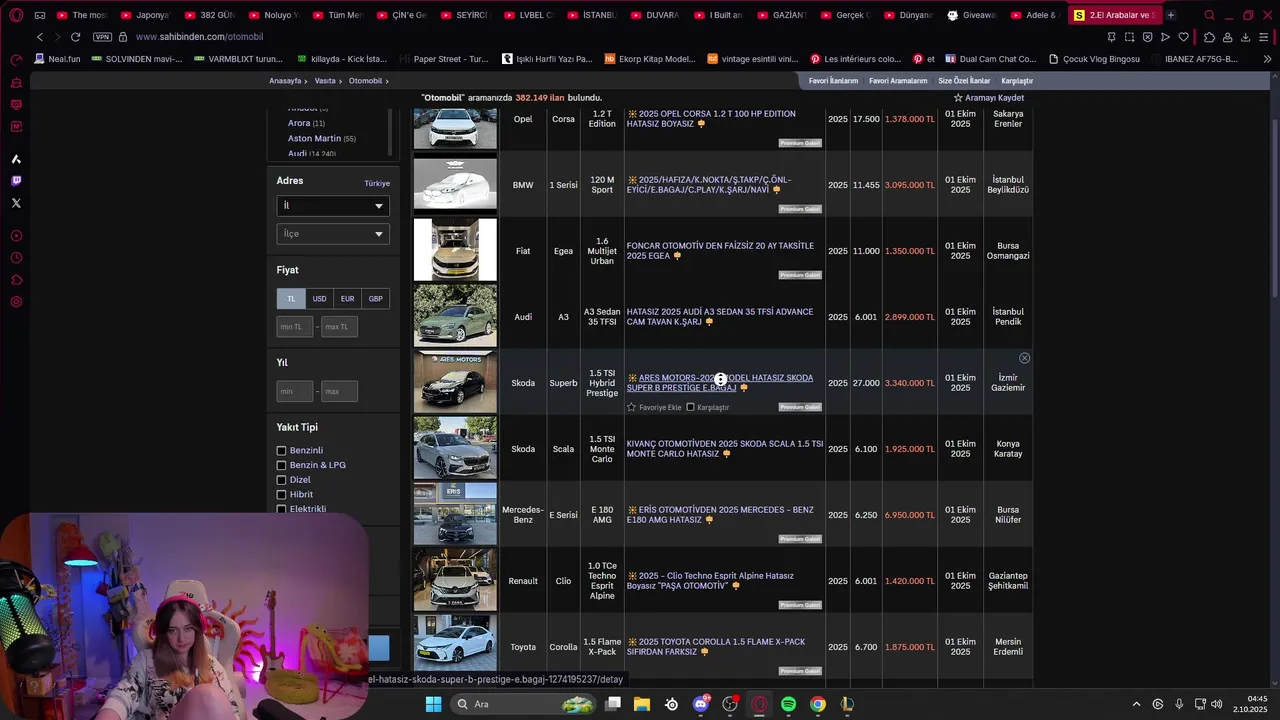This screenshot has height=720, width=1280.
Task: Open sidebar settings gear icon
Action: pos(16,302)
